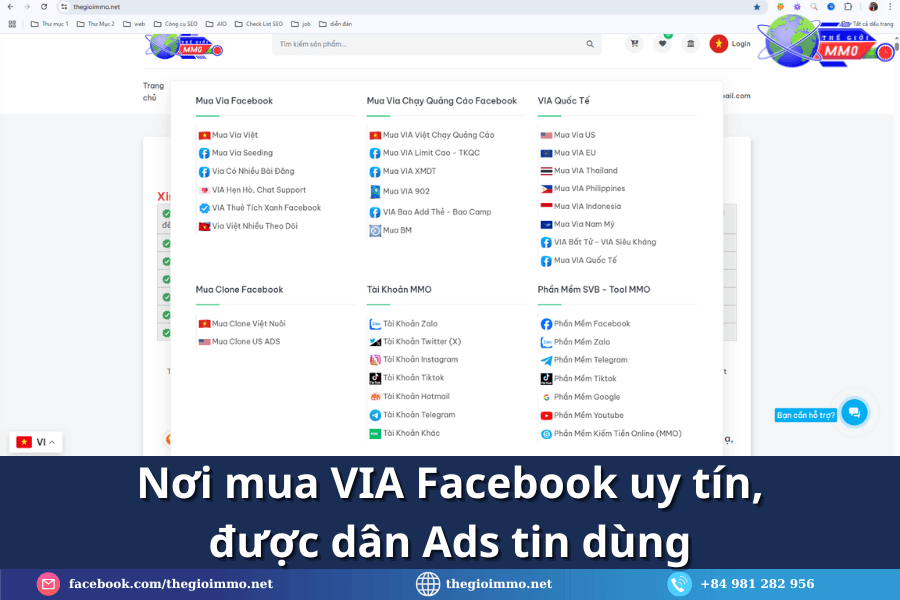900x600 pixels.
Task: Open the Công cụ SEO bookmark folder
Action: tap(174, 23)
